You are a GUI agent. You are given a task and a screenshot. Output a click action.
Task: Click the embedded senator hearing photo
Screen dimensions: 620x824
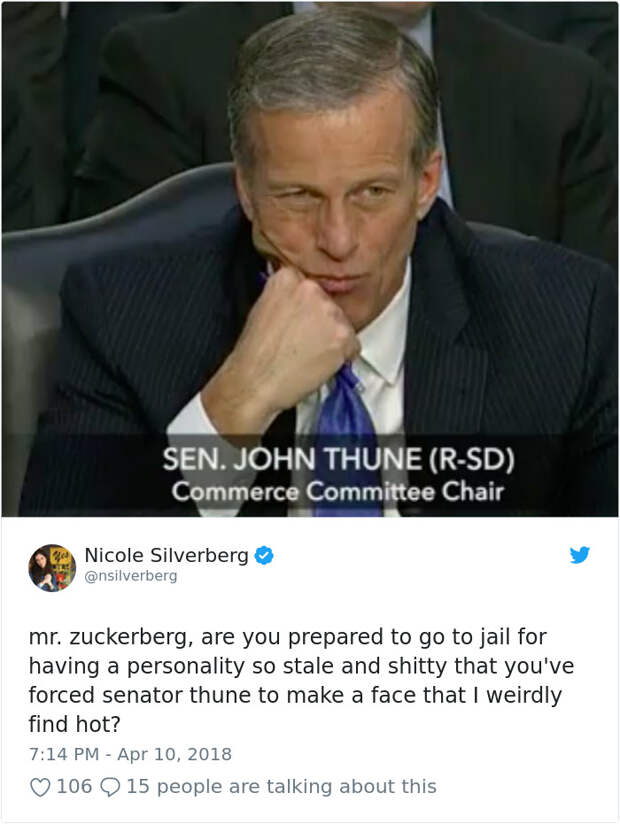pos(310,259)
